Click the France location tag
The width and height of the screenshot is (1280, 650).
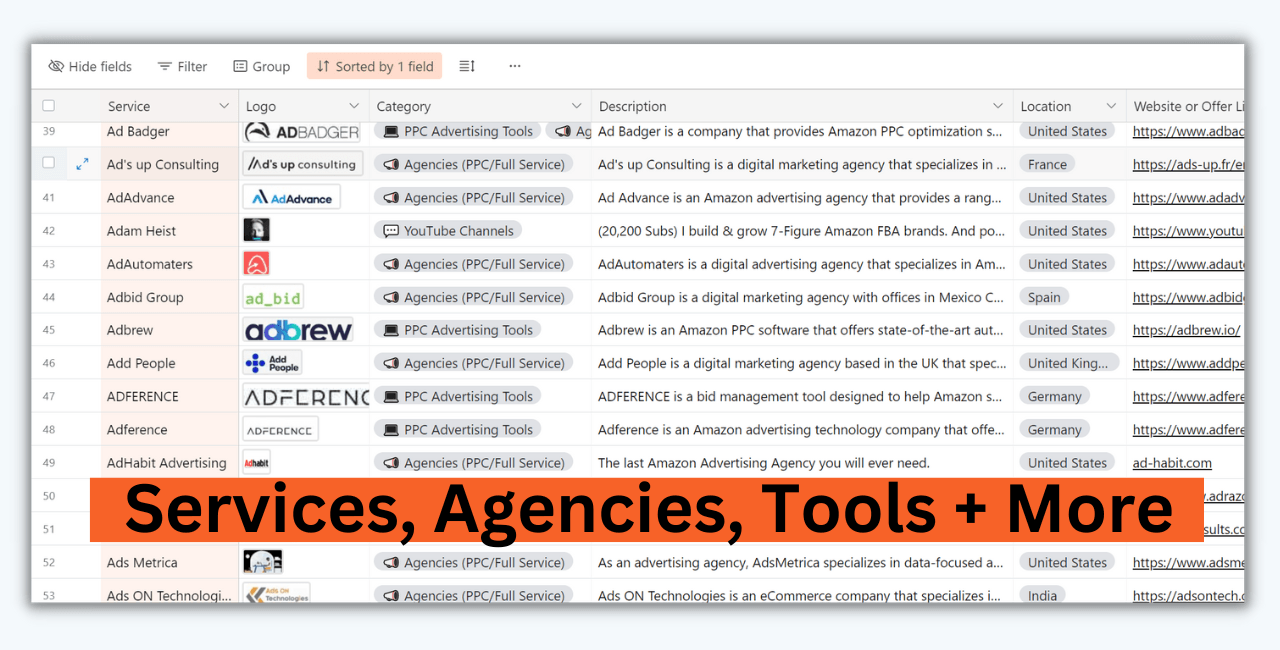[1047, 164]
